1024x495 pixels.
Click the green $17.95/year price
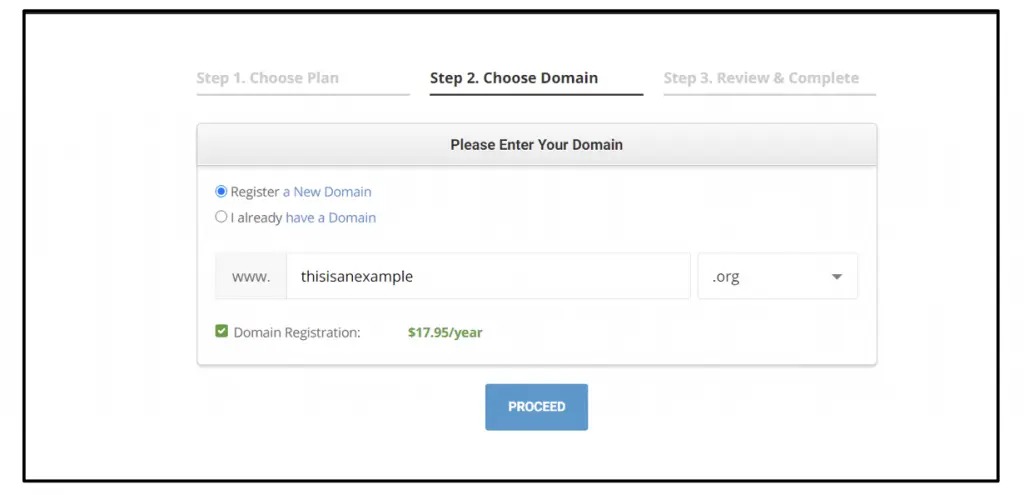click(x=445, y=332)
